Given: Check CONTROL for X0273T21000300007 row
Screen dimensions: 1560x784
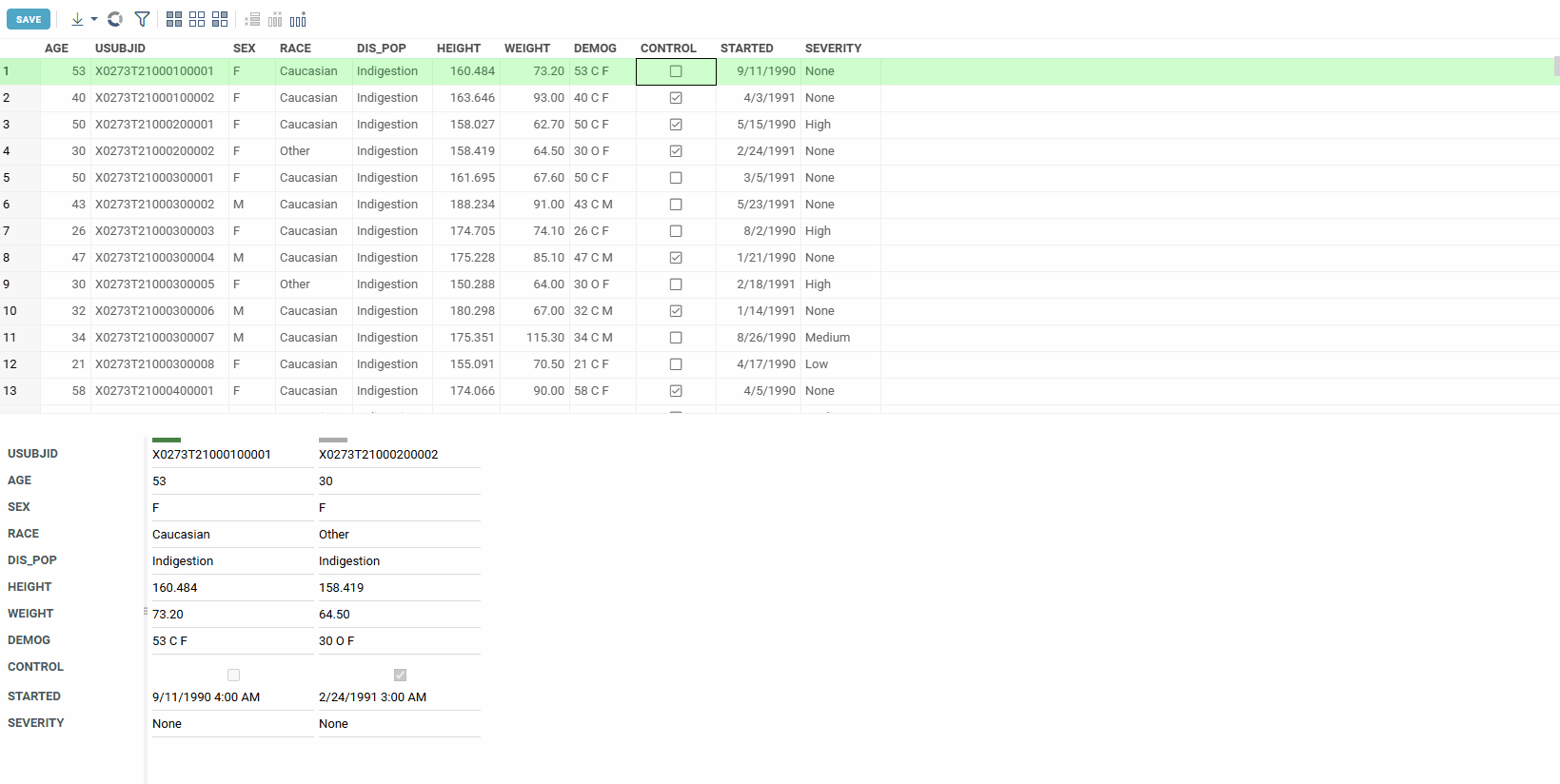Looking at the screenshot, I should 676,338.
